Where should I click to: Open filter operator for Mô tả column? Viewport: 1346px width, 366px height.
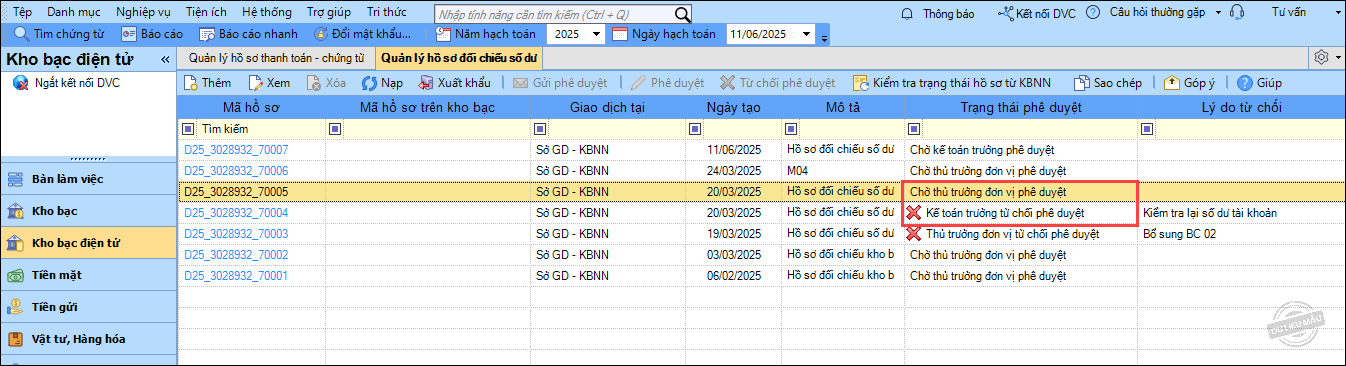[792, 129]
